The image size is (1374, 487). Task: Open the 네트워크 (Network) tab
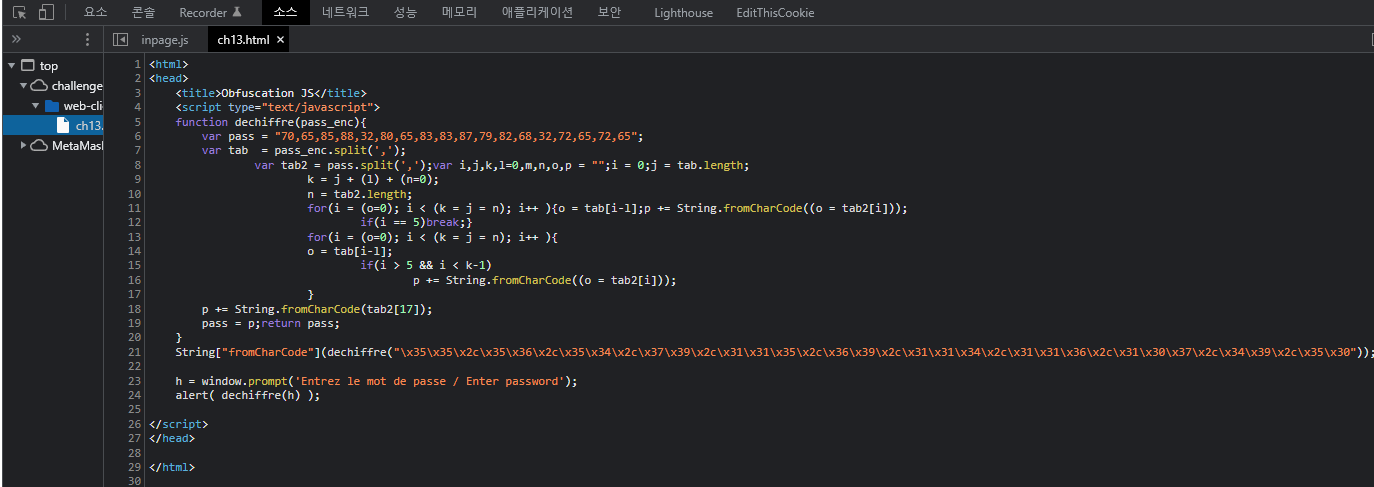345,13
